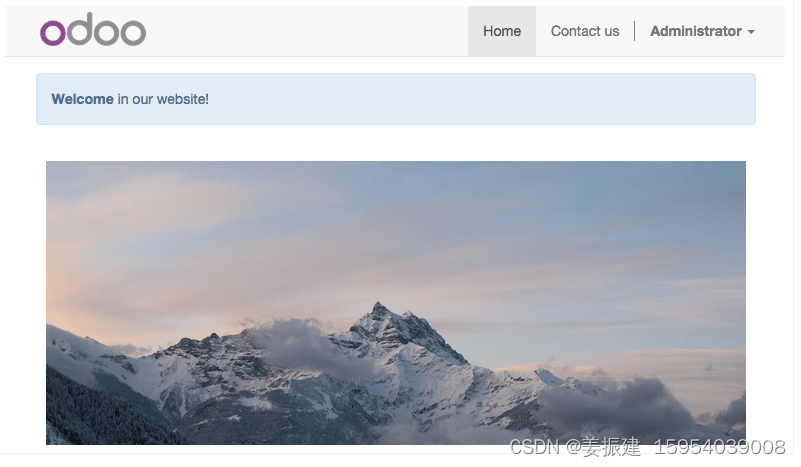Screen dimensions: 801x467
Task: Click the purple letter o of the logo
Action: click(53, 33)
